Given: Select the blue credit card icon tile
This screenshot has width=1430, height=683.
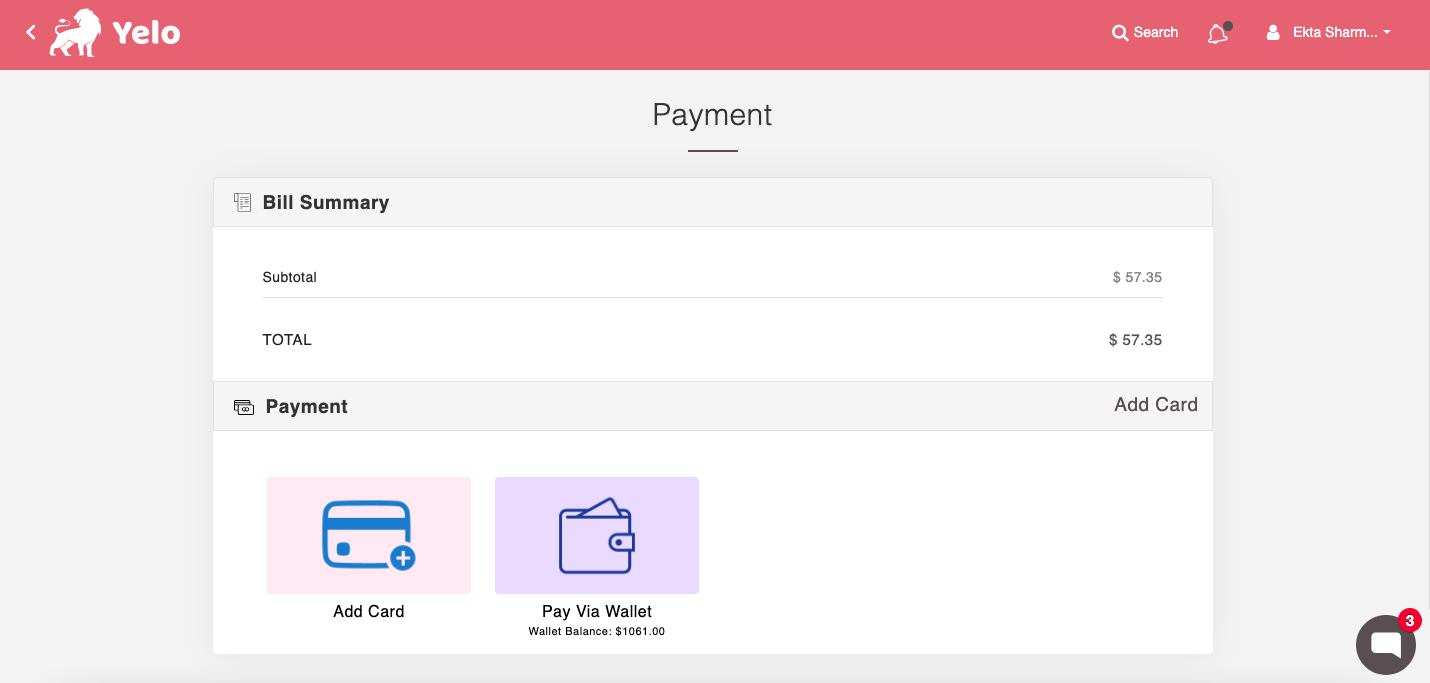Looking at the screenshot, I should (368, 535).
